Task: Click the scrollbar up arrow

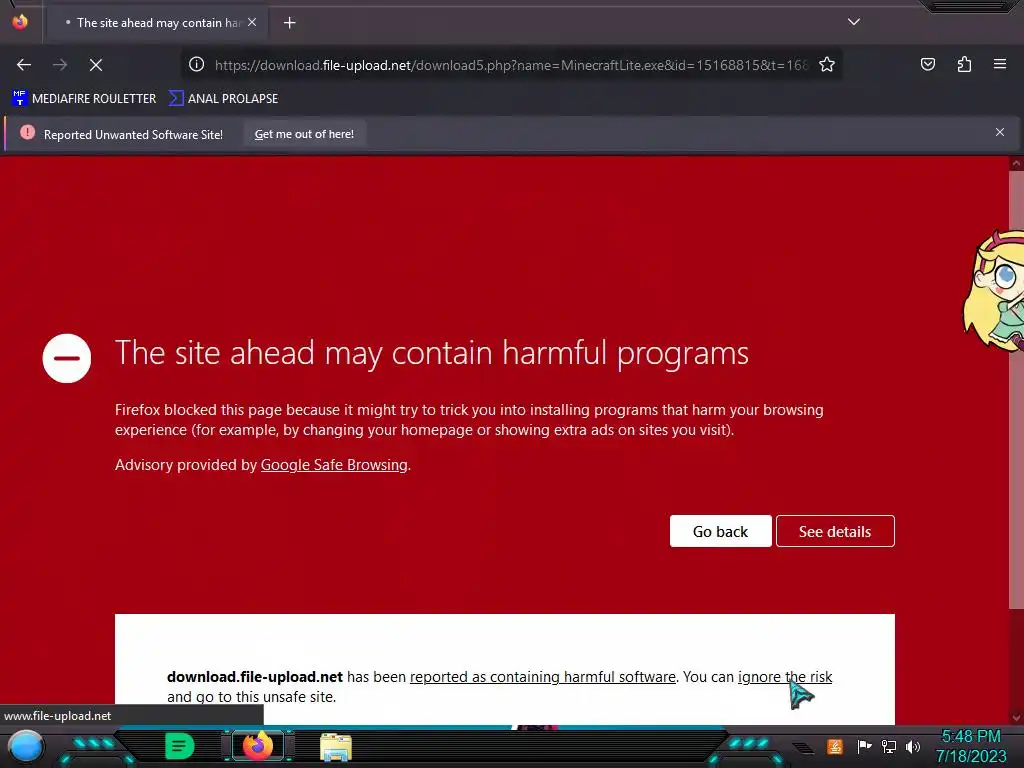Action: [x=1016, y=163]
